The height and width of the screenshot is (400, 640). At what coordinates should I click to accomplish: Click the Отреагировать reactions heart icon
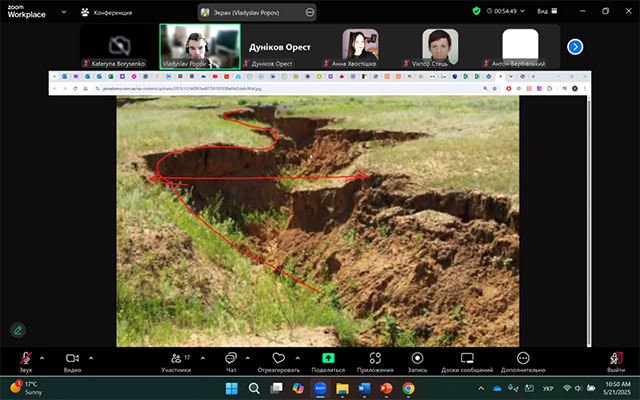[x=278, y=359]
